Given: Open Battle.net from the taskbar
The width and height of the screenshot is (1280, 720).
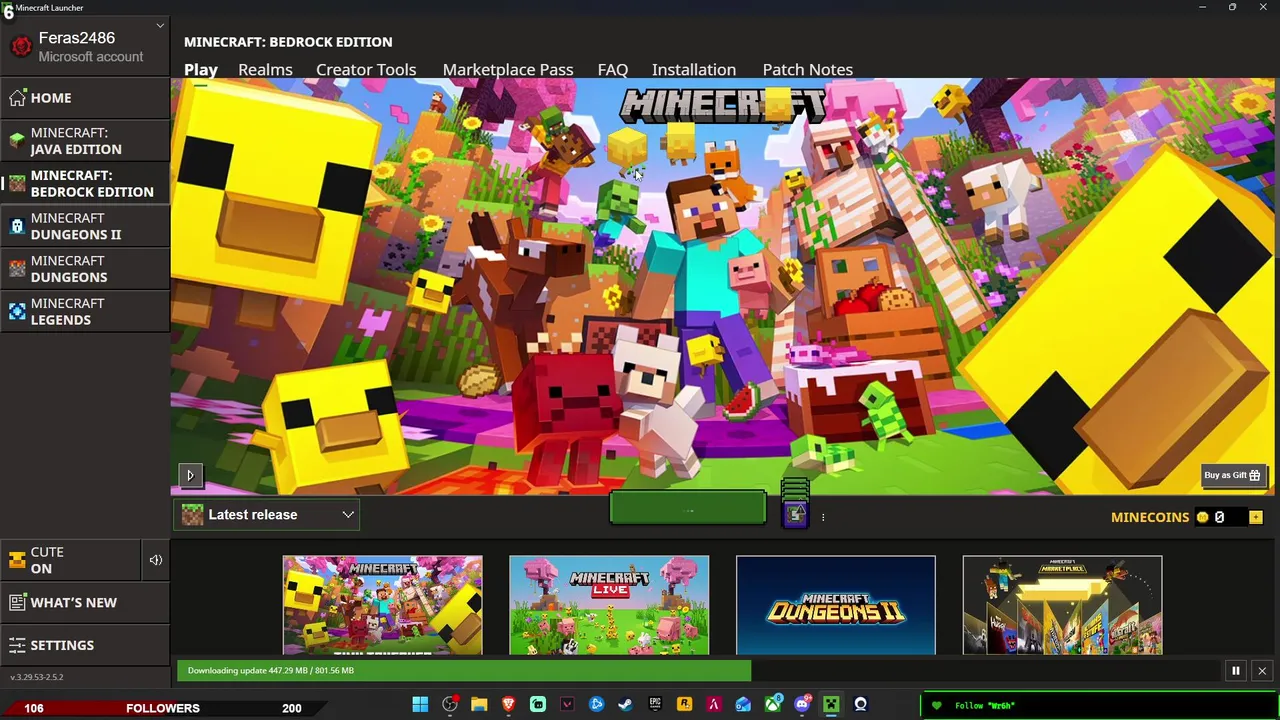Looking at the screenshot, I should click(x=596, y=705).
